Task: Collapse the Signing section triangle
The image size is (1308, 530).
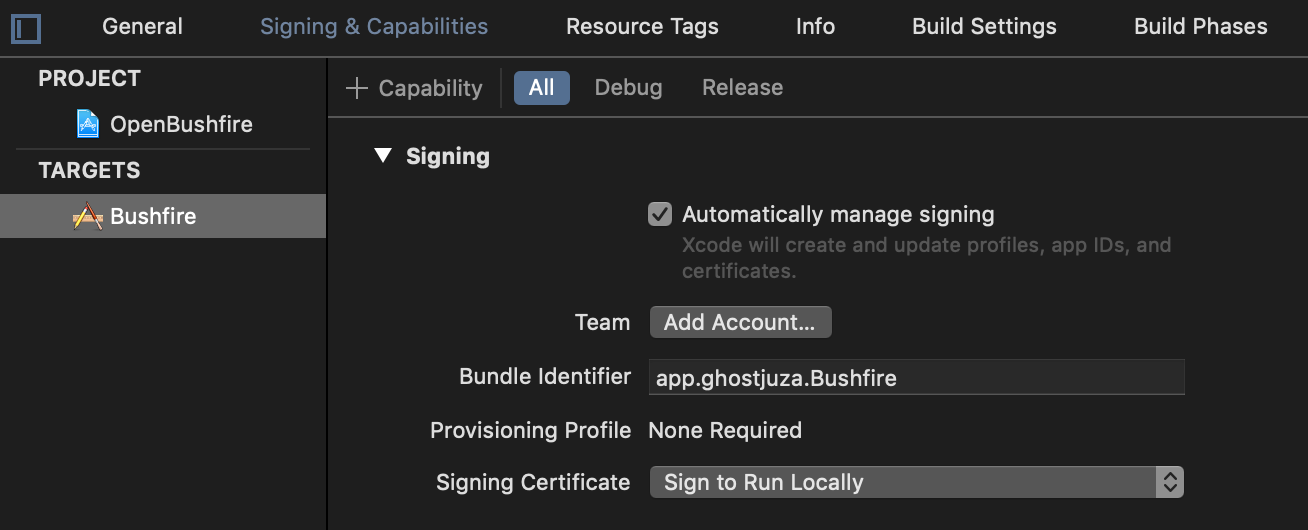Action: [x=383, y=156]
